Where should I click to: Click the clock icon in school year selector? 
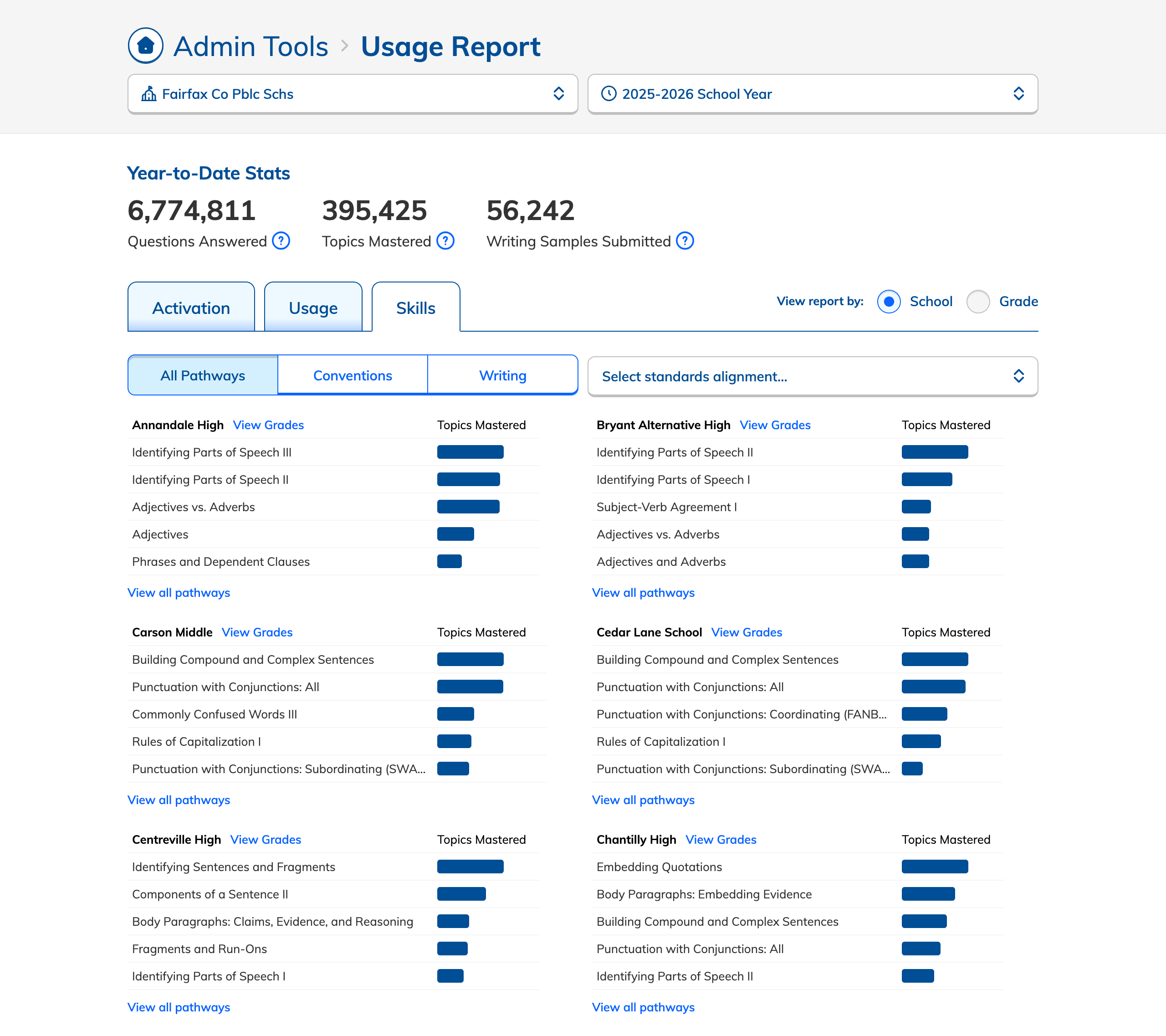(x=609, y=93)
